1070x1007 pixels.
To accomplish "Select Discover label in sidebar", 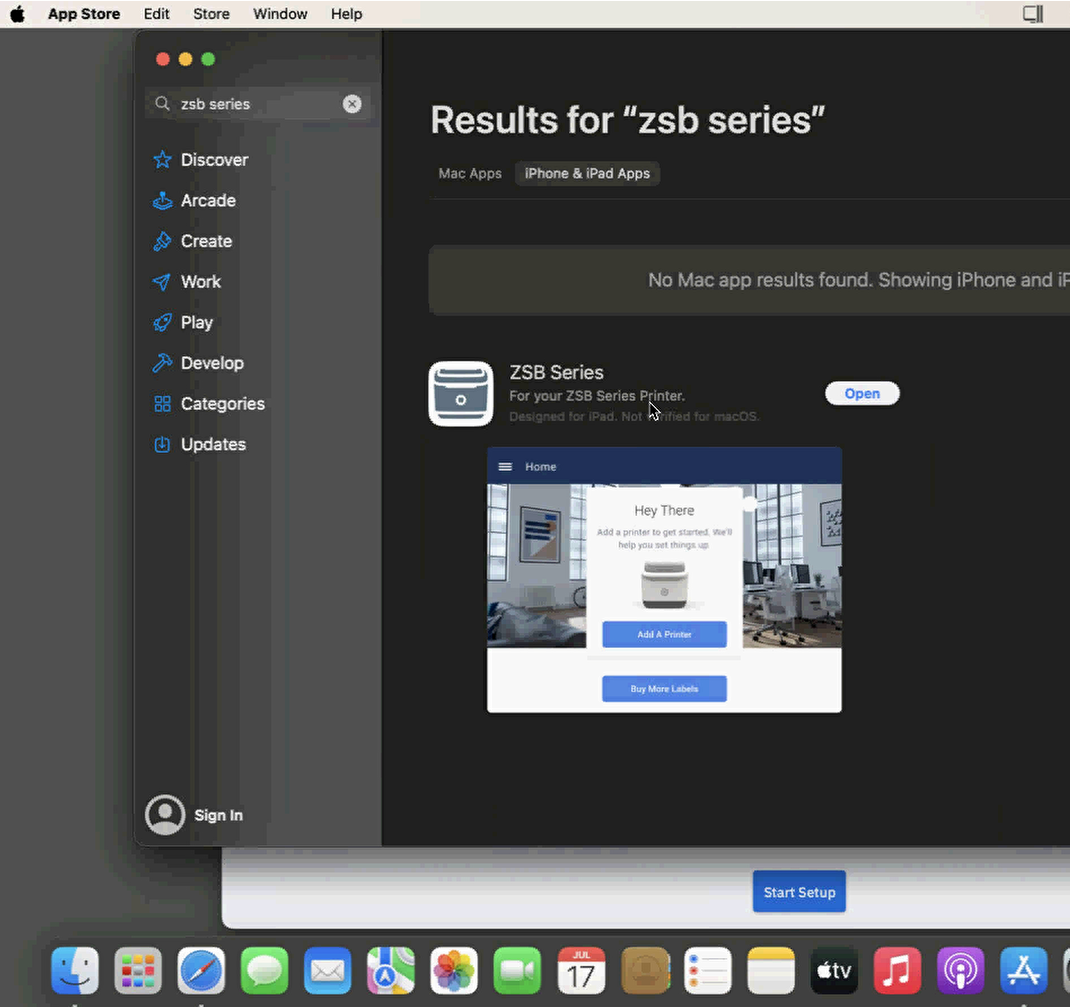I will click(214, 160).
